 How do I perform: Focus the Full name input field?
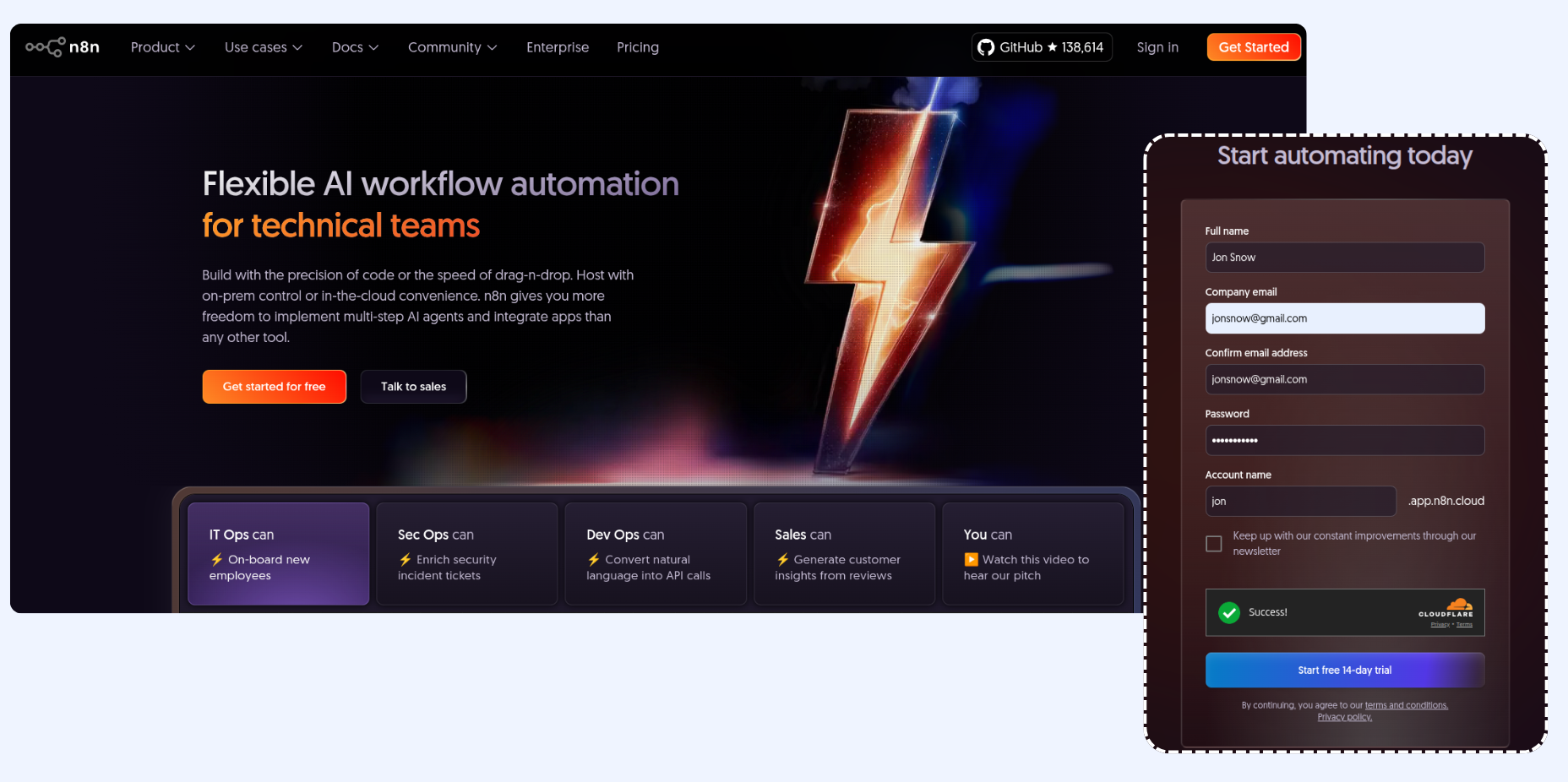1345,258
